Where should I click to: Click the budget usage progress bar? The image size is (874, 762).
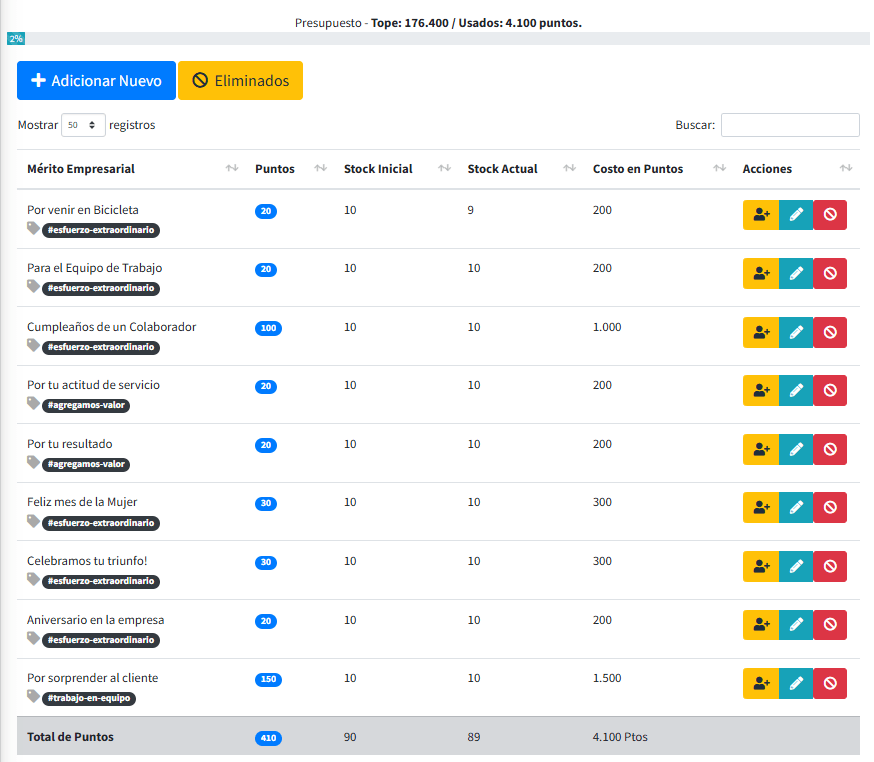click(x=437, y=38)
